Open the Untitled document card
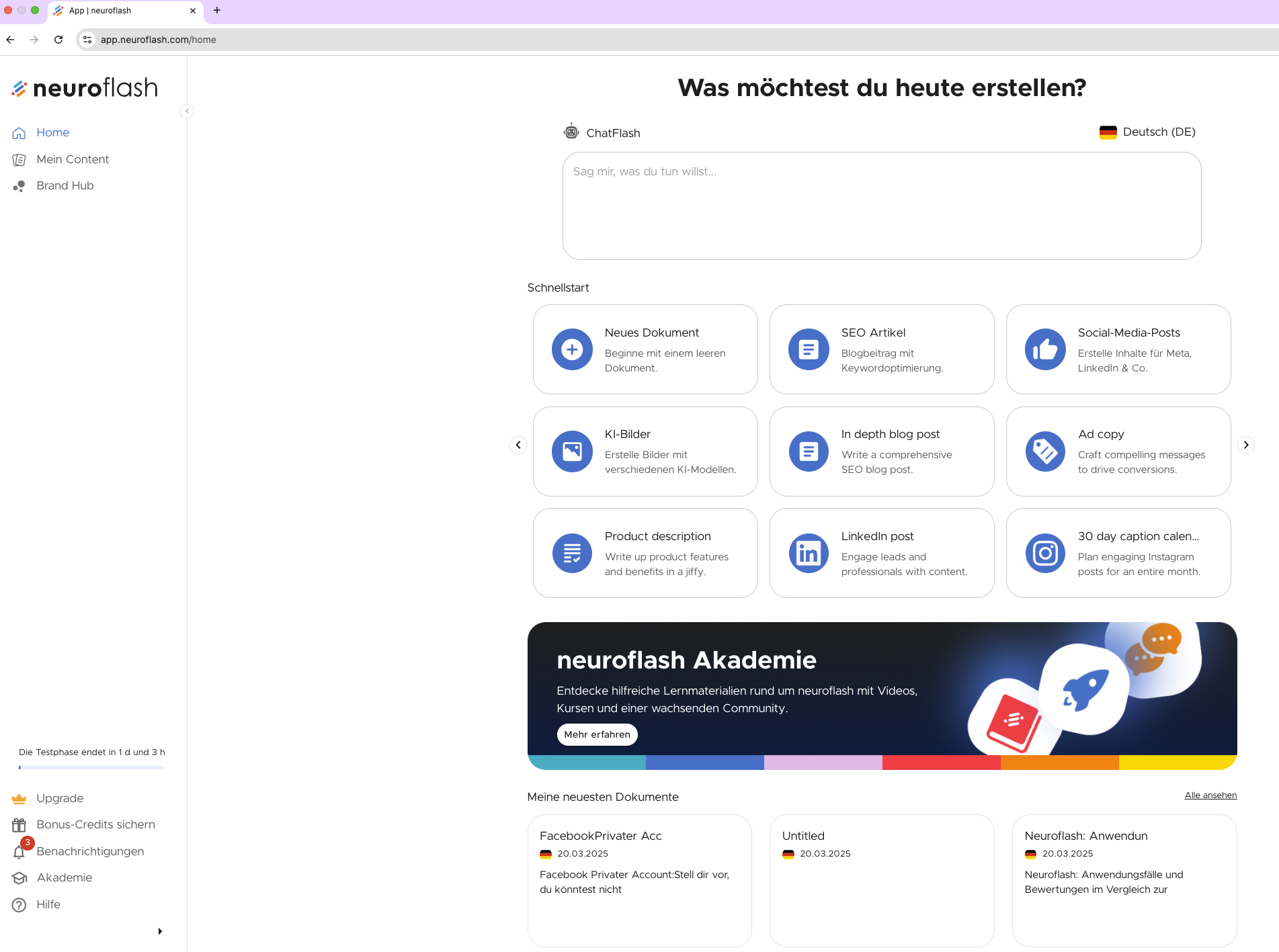 click(882, 881)
